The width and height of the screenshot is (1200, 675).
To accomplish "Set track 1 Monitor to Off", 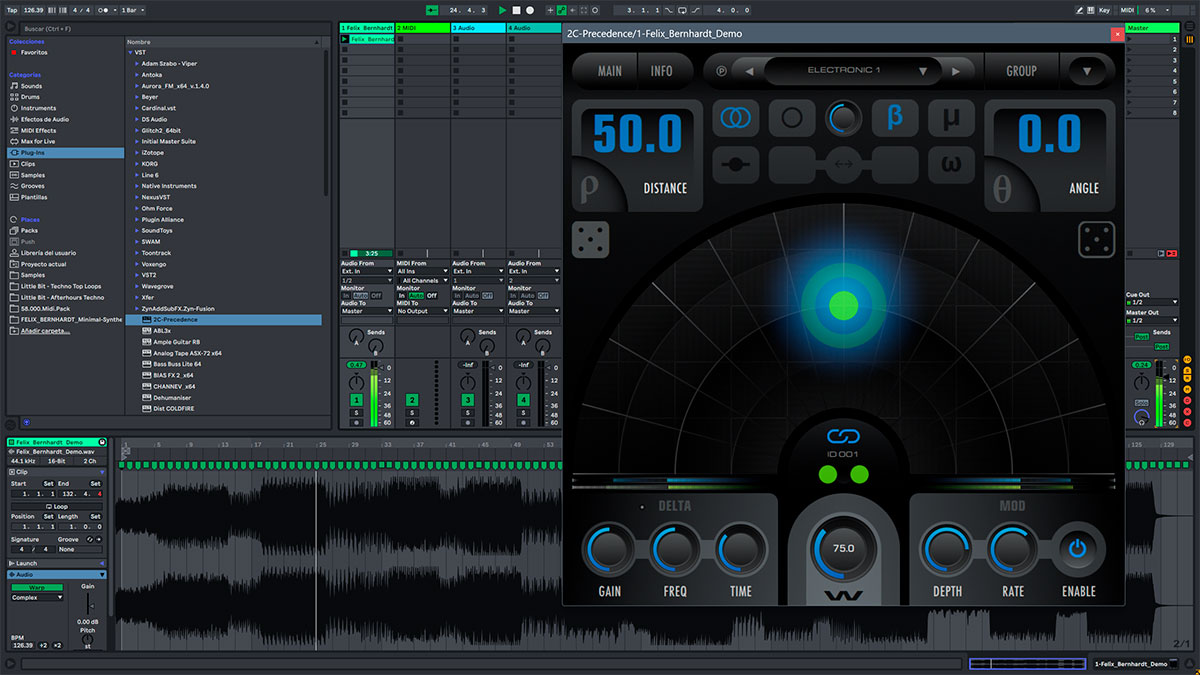I will point(376,296).
